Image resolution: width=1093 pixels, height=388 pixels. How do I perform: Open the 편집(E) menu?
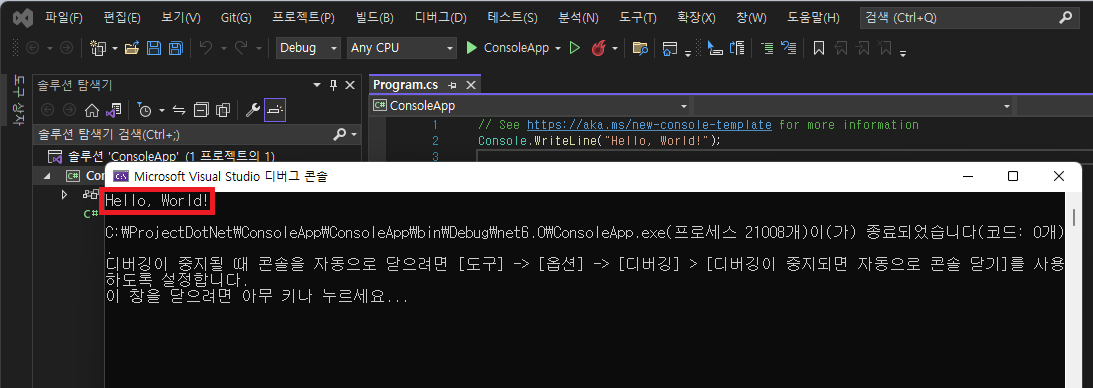121,17
